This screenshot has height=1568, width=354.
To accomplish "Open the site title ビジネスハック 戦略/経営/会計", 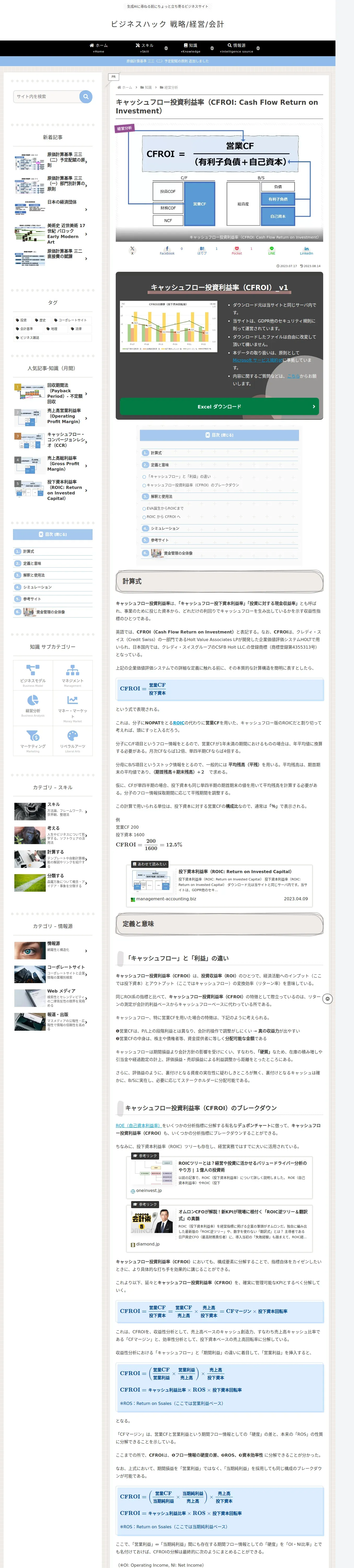I will [x=167, y=24].
